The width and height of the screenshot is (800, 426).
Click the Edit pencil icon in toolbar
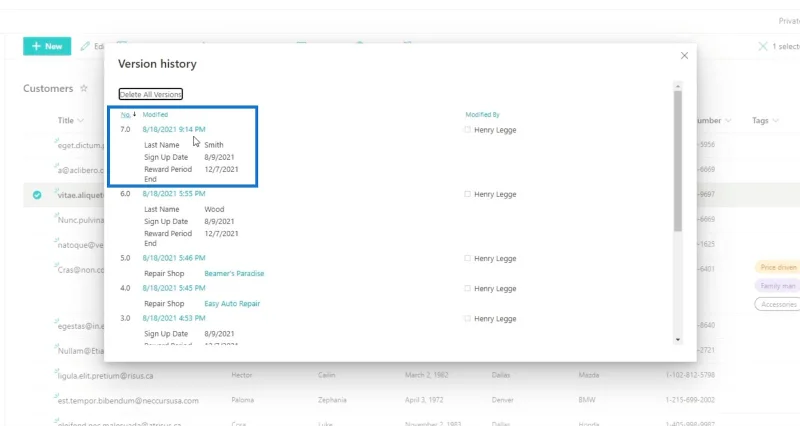(85, 46)
